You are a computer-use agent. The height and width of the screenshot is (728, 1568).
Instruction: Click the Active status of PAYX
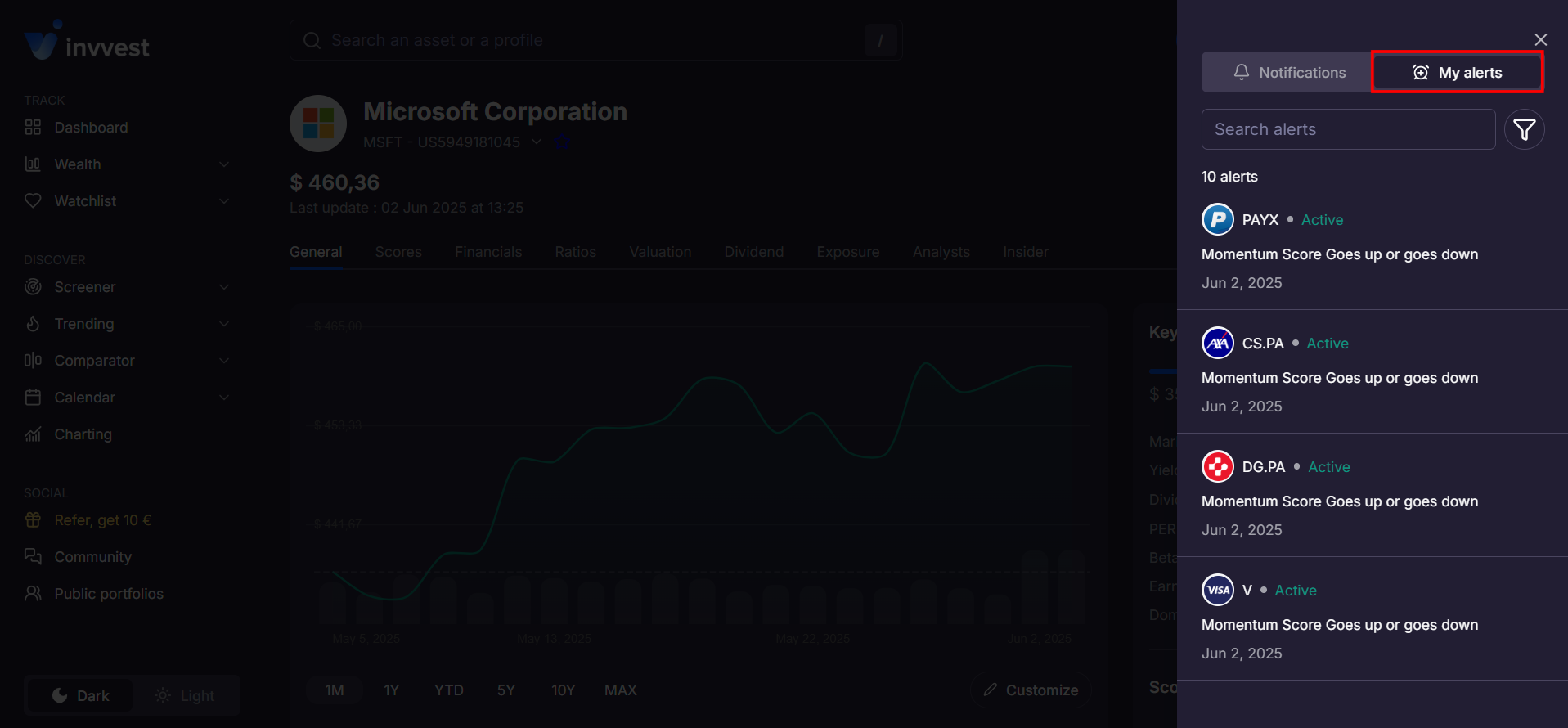point(1322,220)
